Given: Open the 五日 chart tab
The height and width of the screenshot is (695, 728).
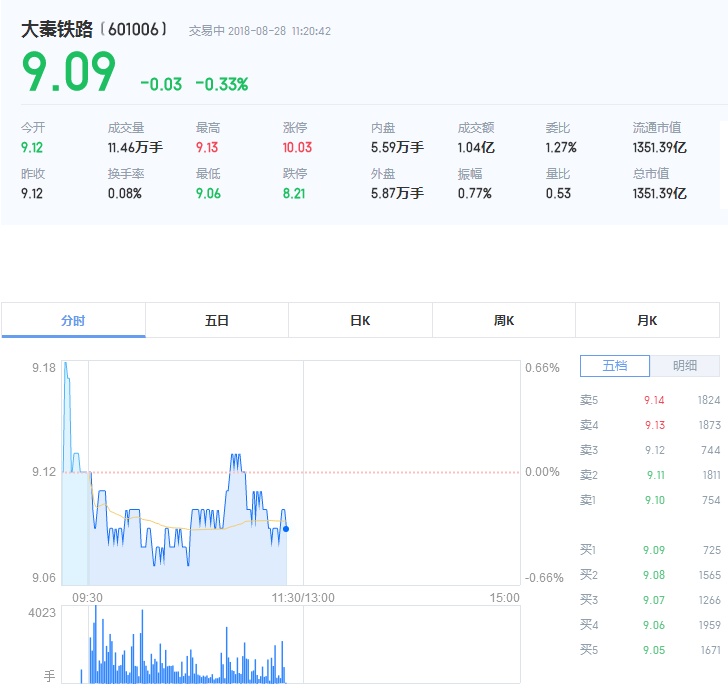Looking at the screenshot, I should point(217,320).
